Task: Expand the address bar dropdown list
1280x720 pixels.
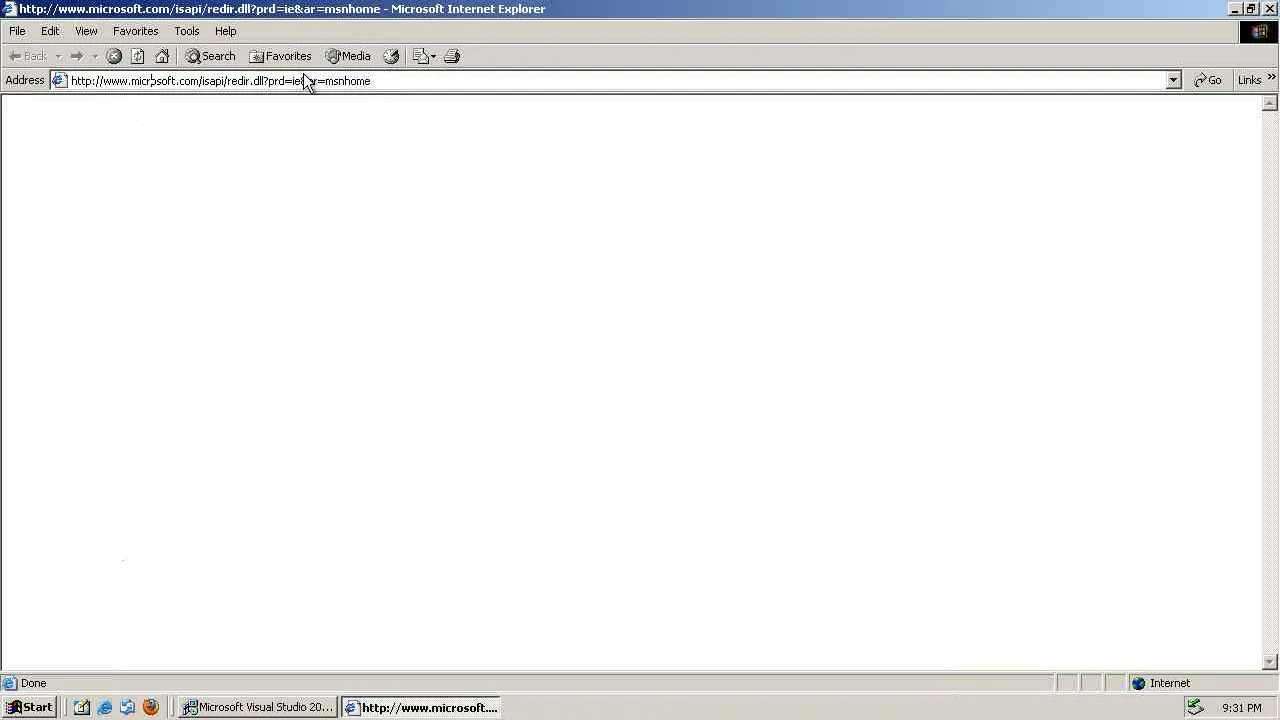Action: [1174, 81]
